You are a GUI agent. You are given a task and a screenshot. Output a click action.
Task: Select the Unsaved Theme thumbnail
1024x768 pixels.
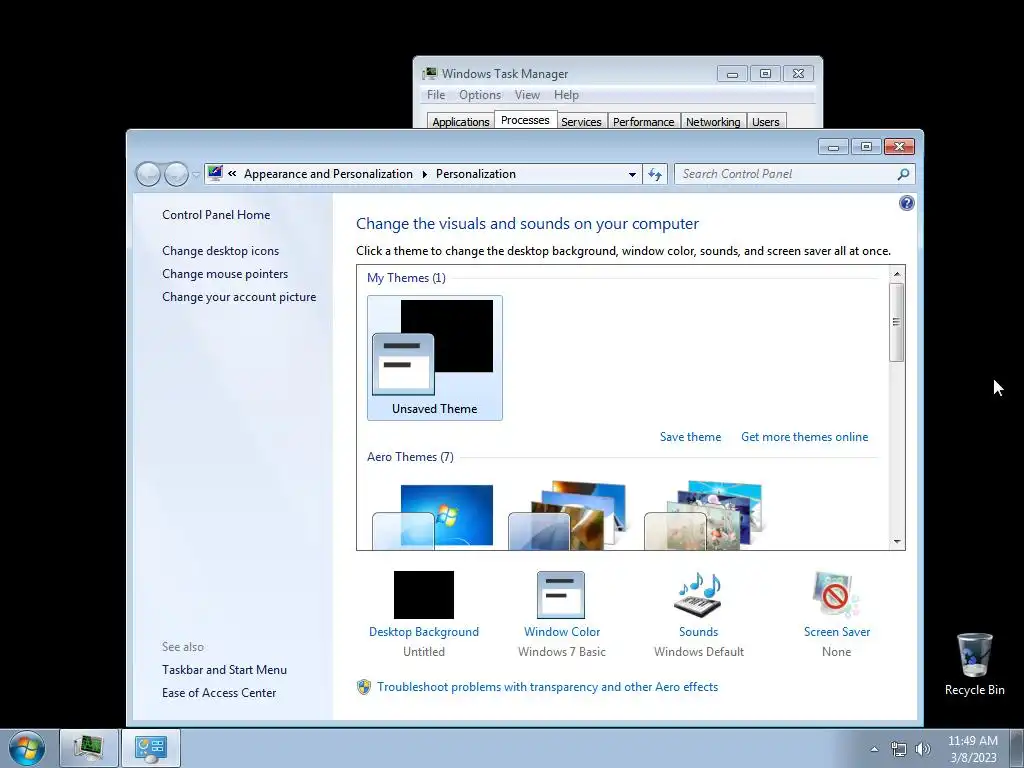point(435,358)
